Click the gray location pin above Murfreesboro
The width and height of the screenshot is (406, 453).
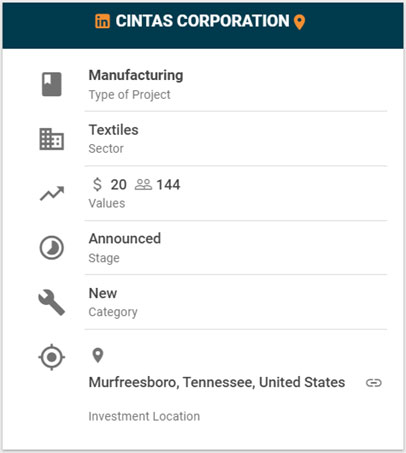(98, 355)
